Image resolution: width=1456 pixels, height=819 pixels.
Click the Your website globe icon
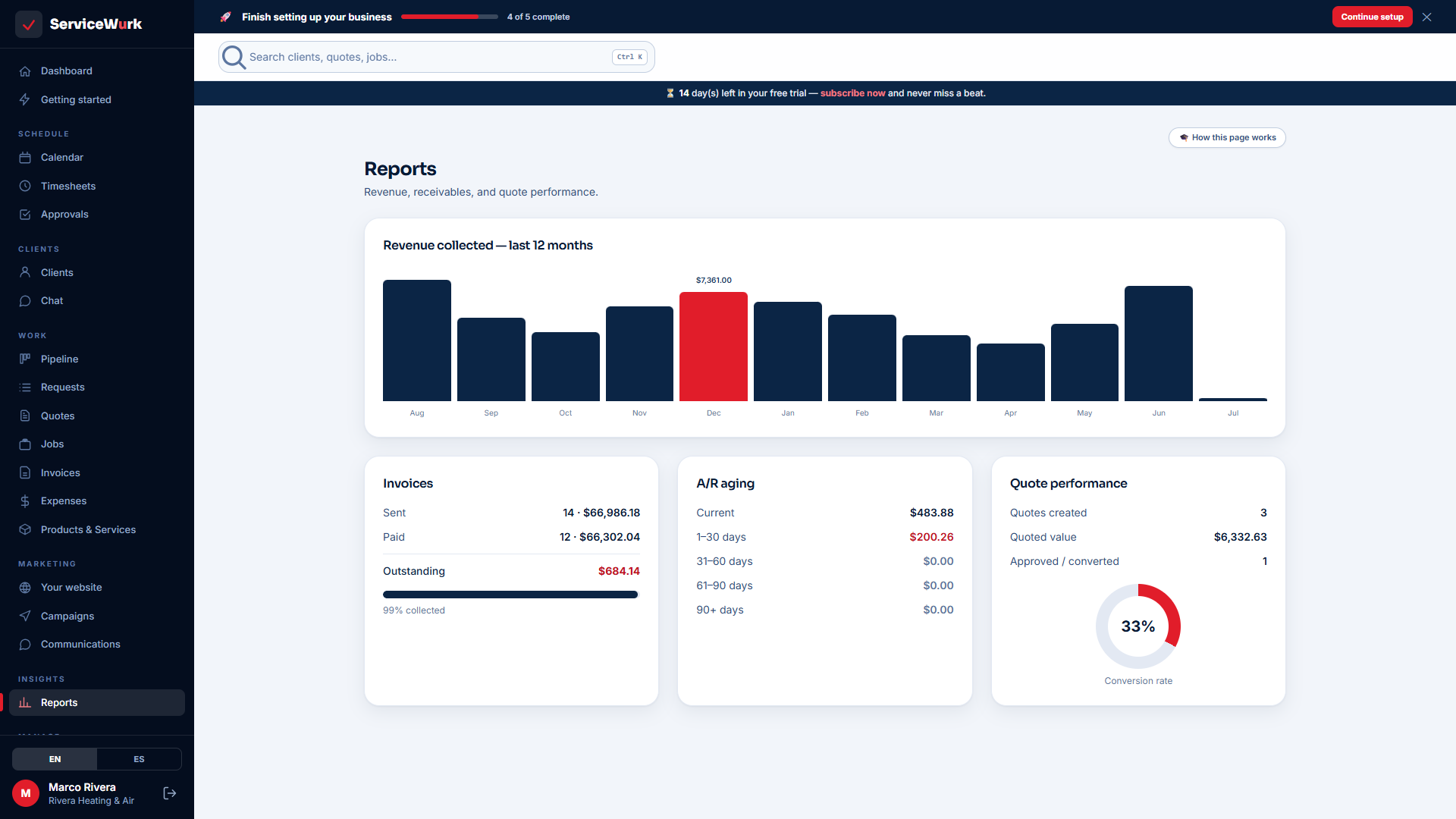click(25, 588)
